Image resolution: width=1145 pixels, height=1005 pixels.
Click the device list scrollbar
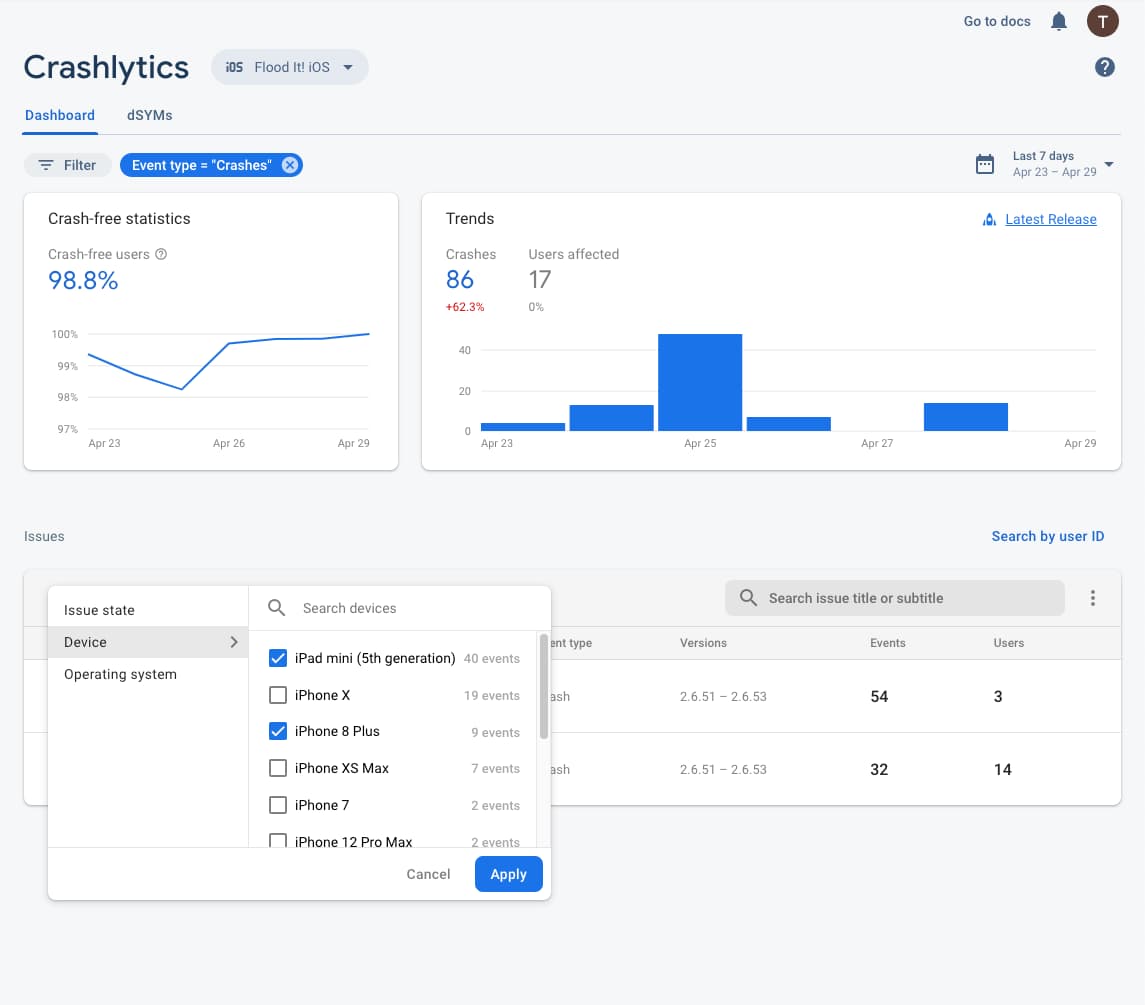click(x=543, y=687)
